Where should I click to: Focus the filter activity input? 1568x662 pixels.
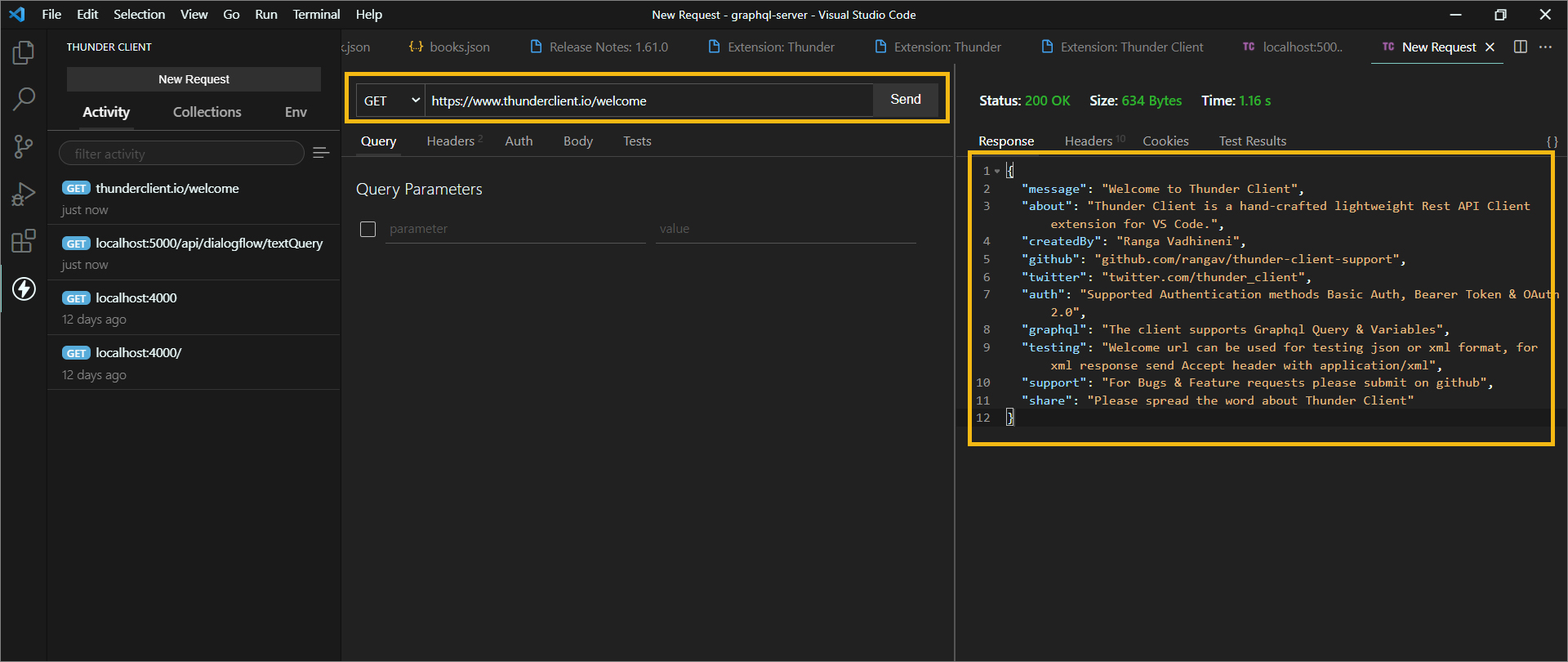181,154
